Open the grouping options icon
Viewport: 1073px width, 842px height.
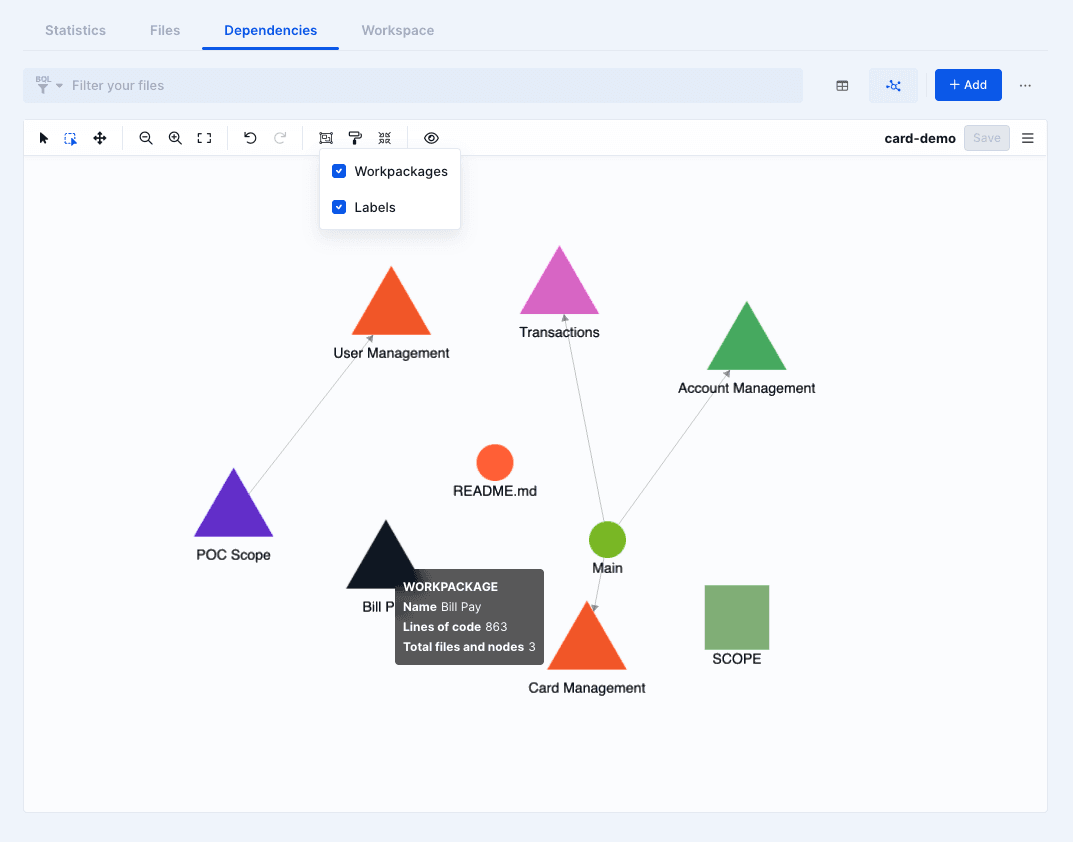pos(326,138)
